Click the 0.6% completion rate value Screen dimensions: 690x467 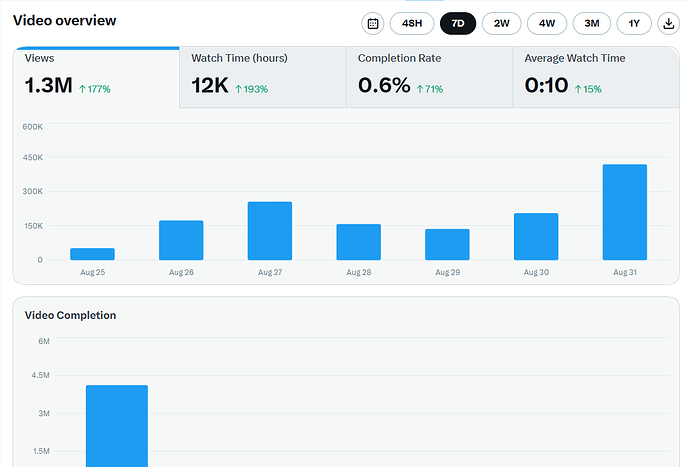[x=384, y=85]
